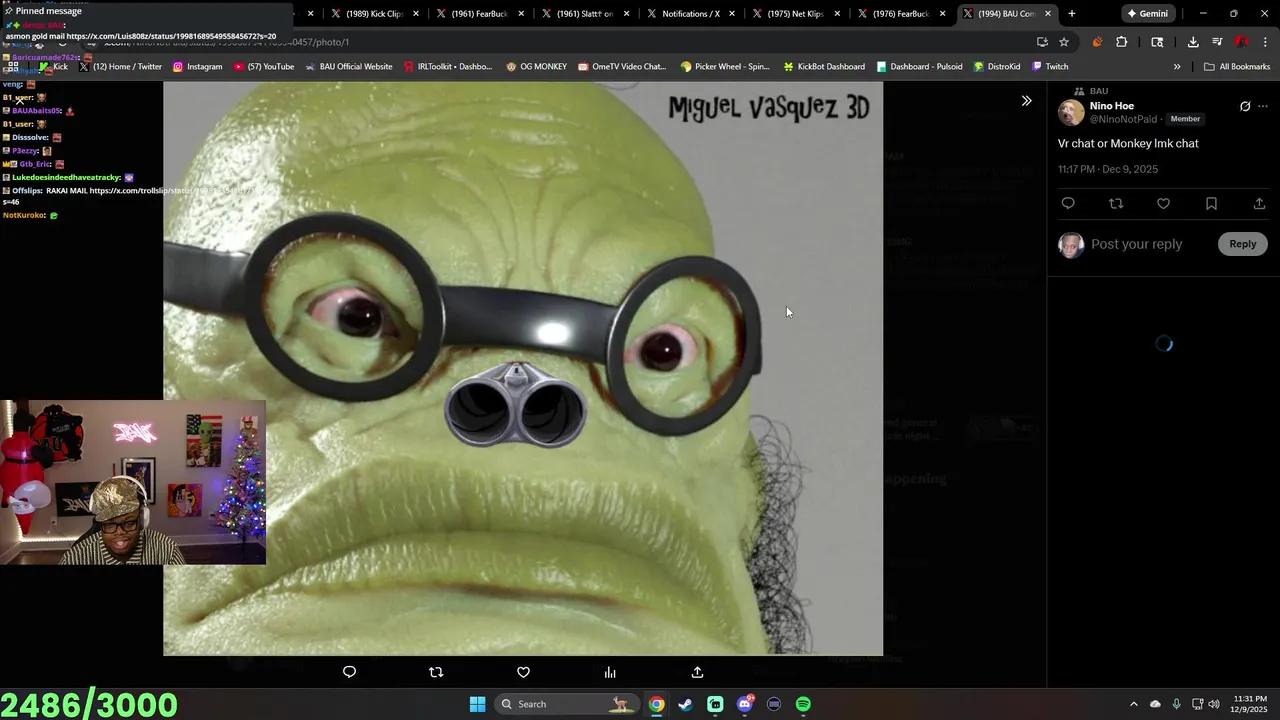Open the Kick bookmark
Screen dimensions: 1280x720
point(53,66)
